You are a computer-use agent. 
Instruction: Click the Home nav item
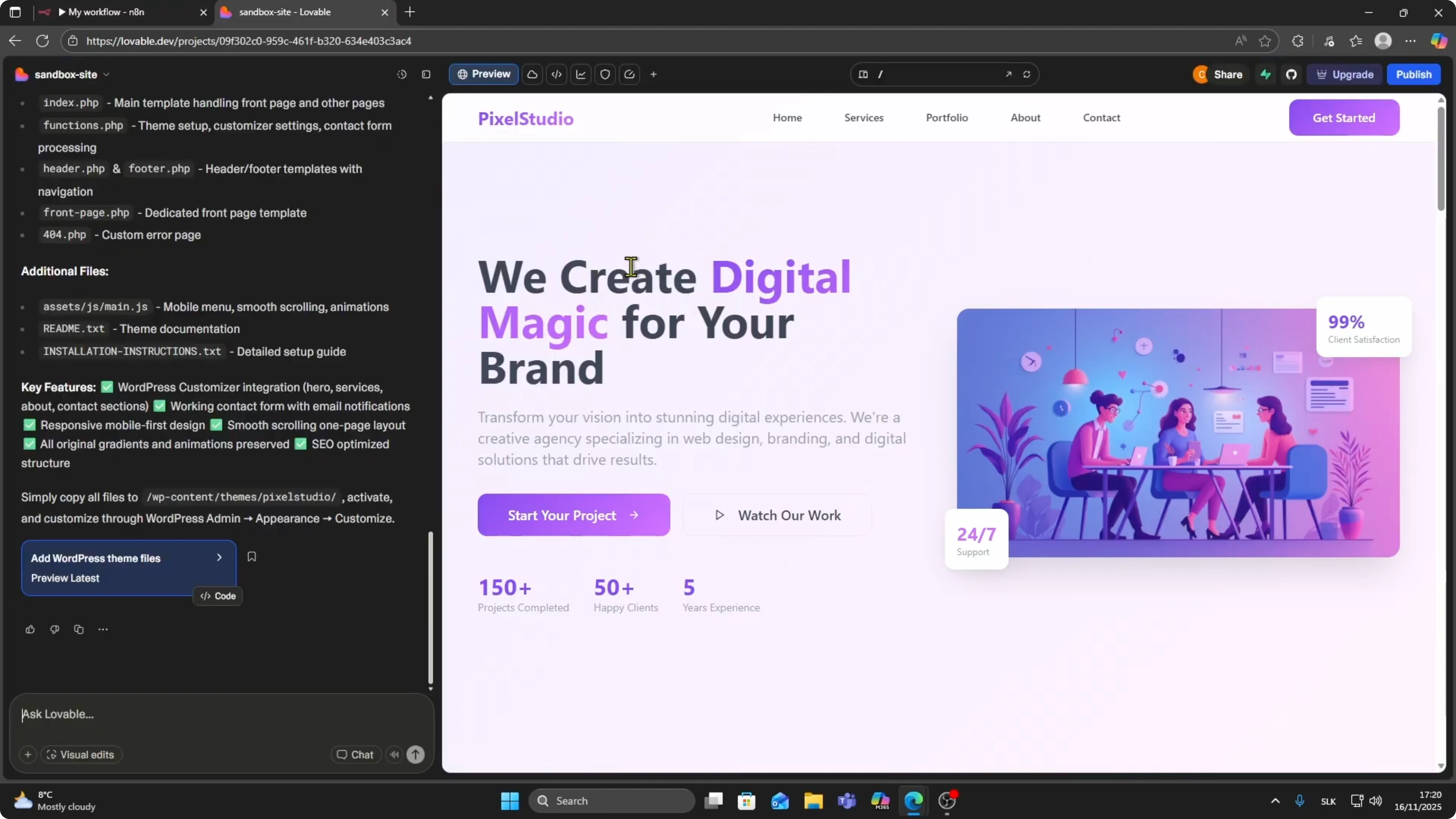(x=787, y=118)
